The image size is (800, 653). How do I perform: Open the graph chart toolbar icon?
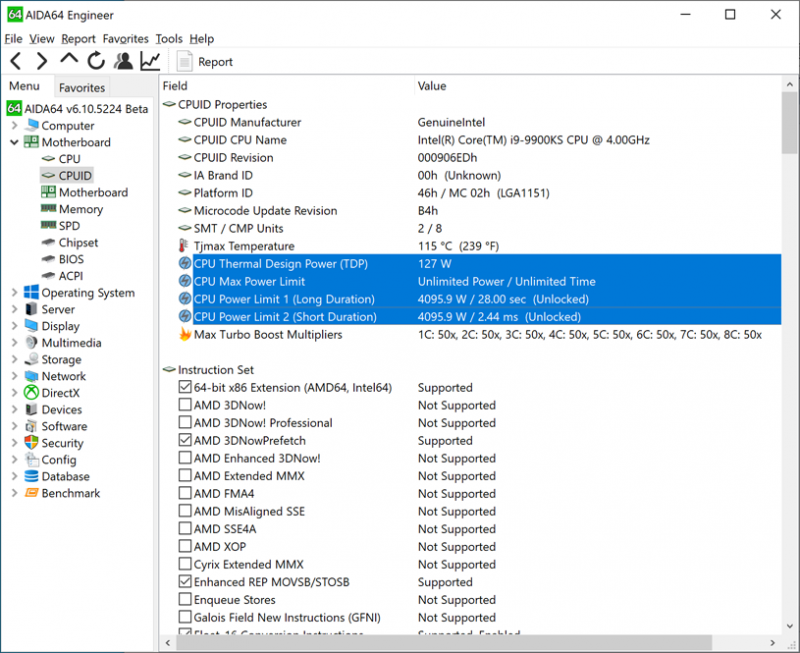pyautogui.click(x=151, y=61)
